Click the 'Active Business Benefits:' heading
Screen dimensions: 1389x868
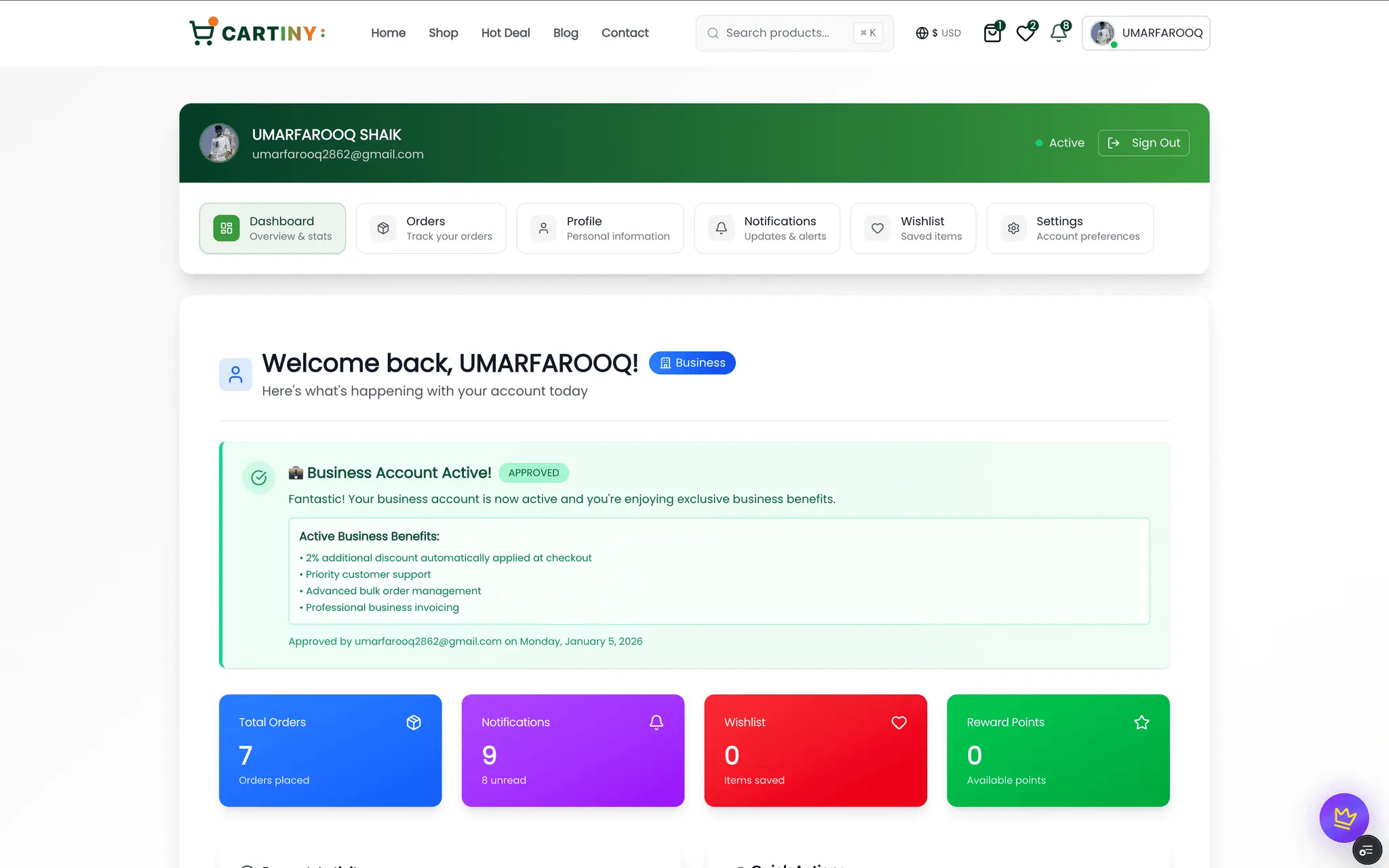[369, 536]
